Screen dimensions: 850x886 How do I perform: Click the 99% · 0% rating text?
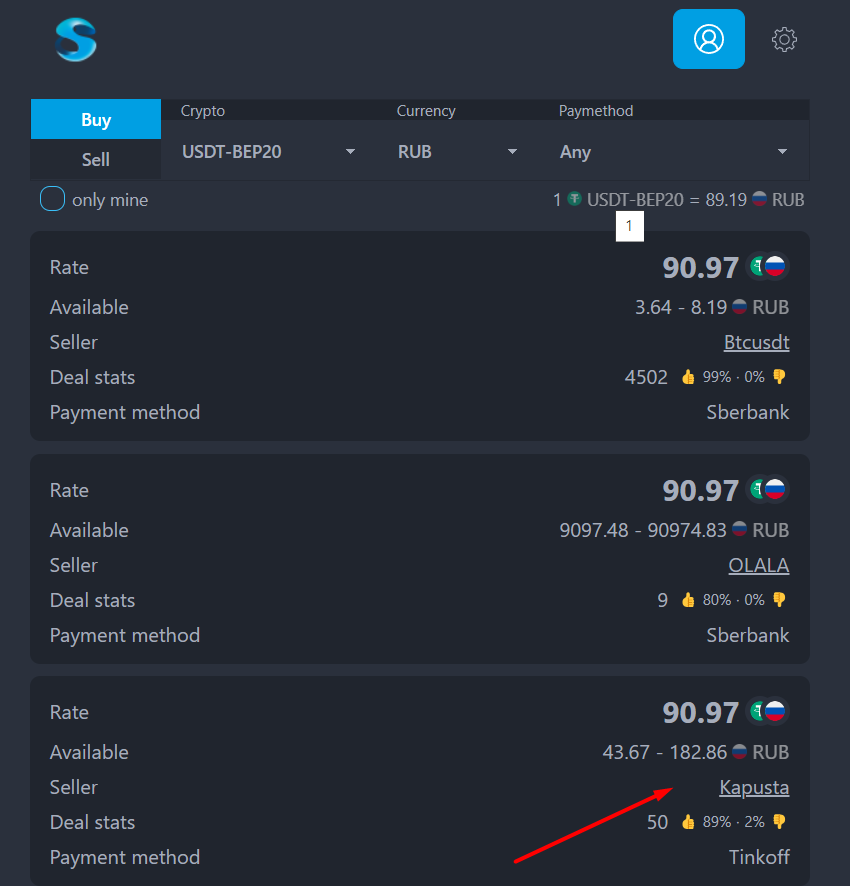click(734, 377)
